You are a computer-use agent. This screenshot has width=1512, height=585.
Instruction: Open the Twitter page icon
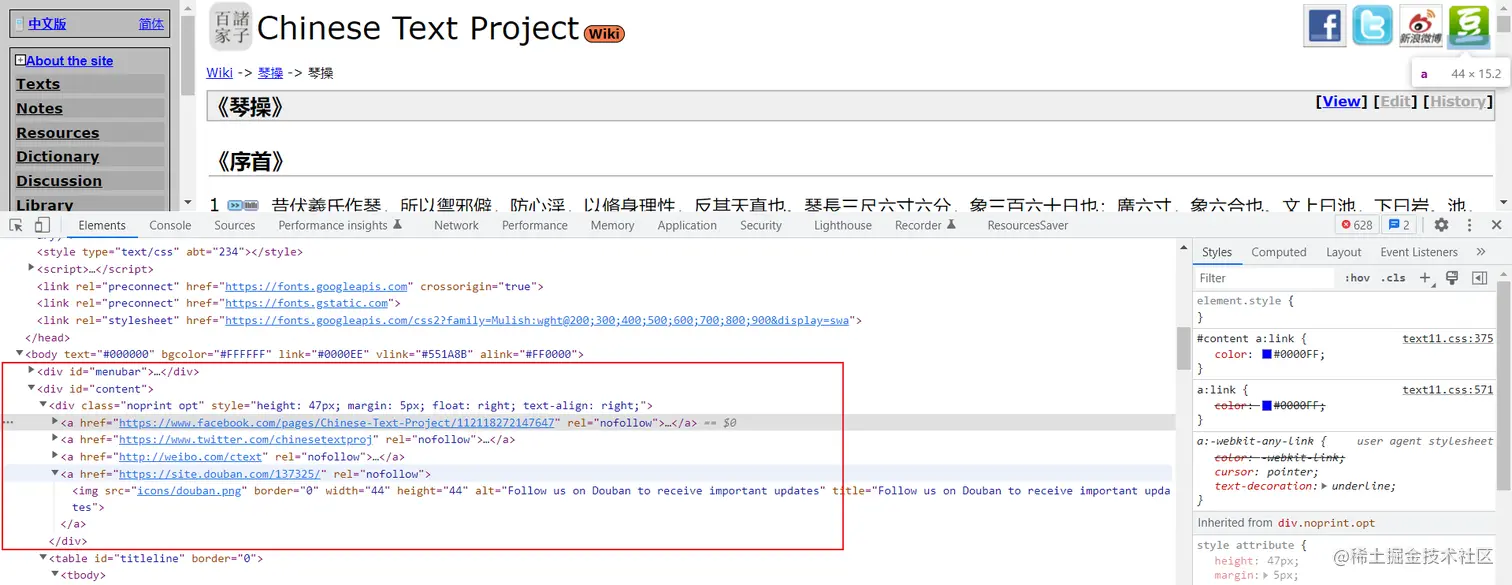[1373, 25]
